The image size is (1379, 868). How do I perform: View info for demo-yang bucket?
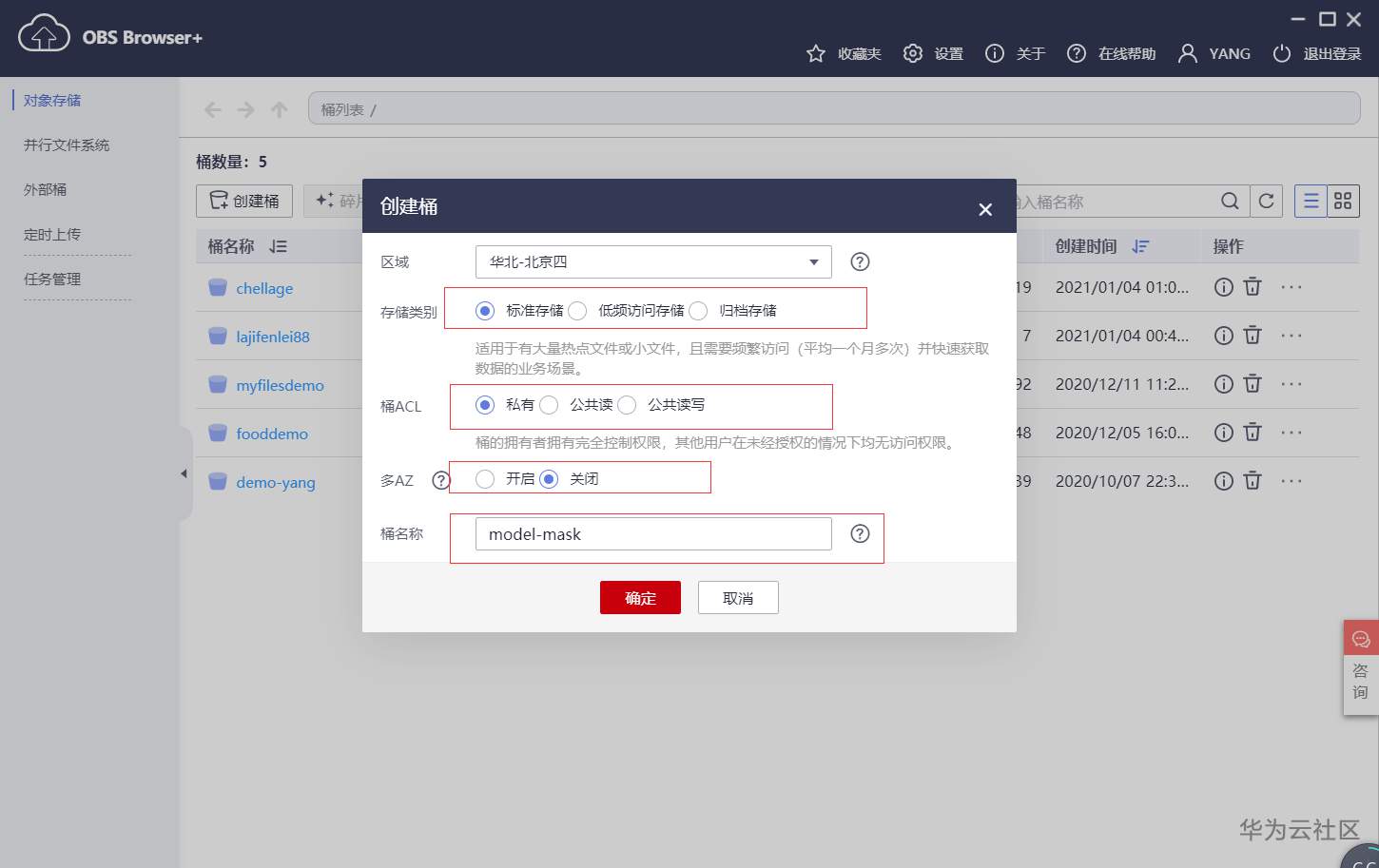click(x=1224, y=480)
